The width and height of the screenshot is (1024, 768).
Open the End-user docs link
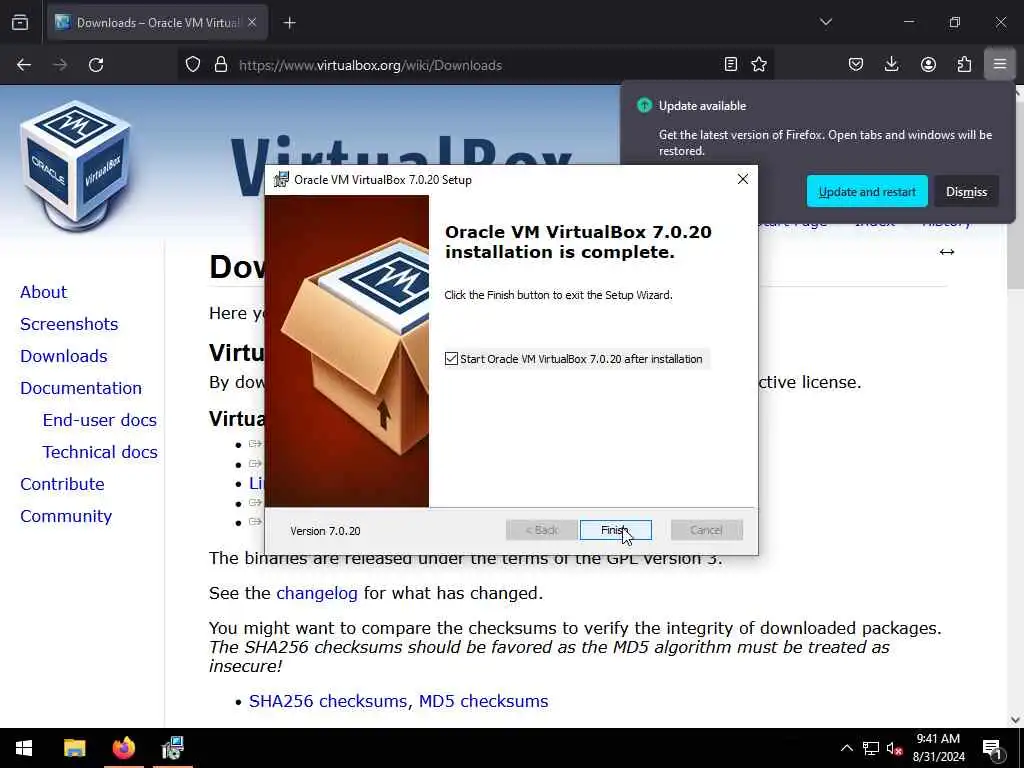pos(99,420)
